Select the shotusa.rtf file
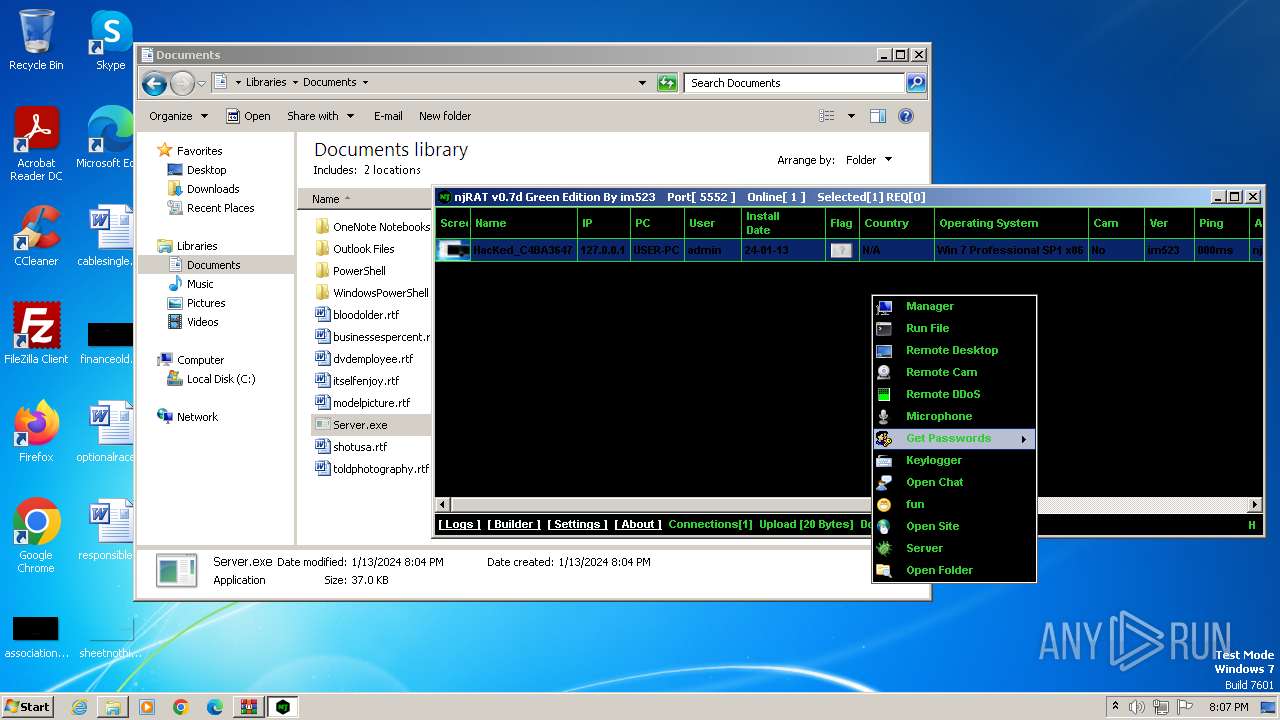Screen dimensions: 1280x720 click(x=360, y=447)
